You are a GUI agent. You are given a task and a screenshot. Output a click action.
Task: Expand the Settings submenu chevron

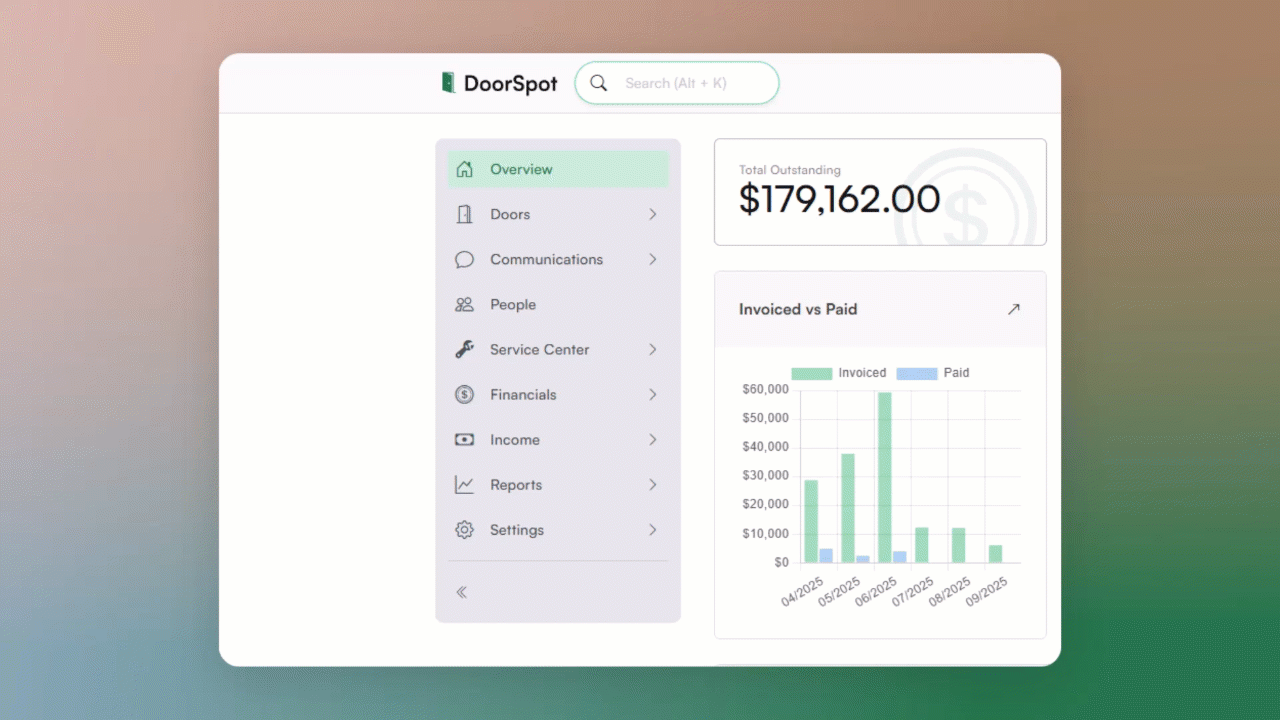click(x=652, y=530)
